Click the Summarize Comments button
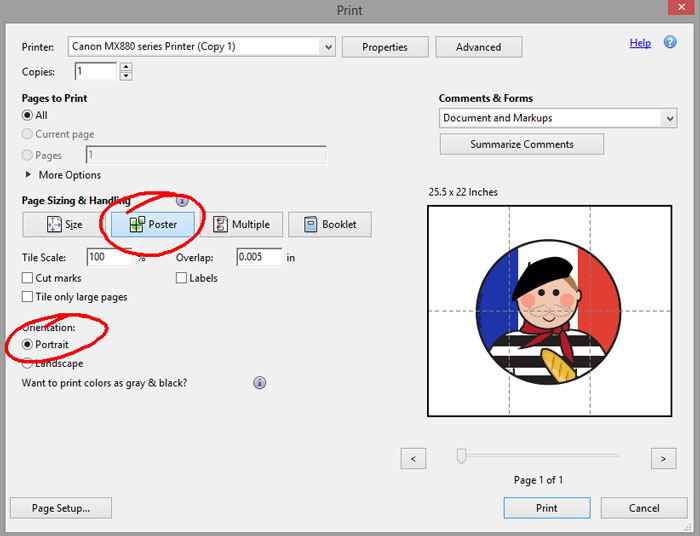 coord(522,144)
